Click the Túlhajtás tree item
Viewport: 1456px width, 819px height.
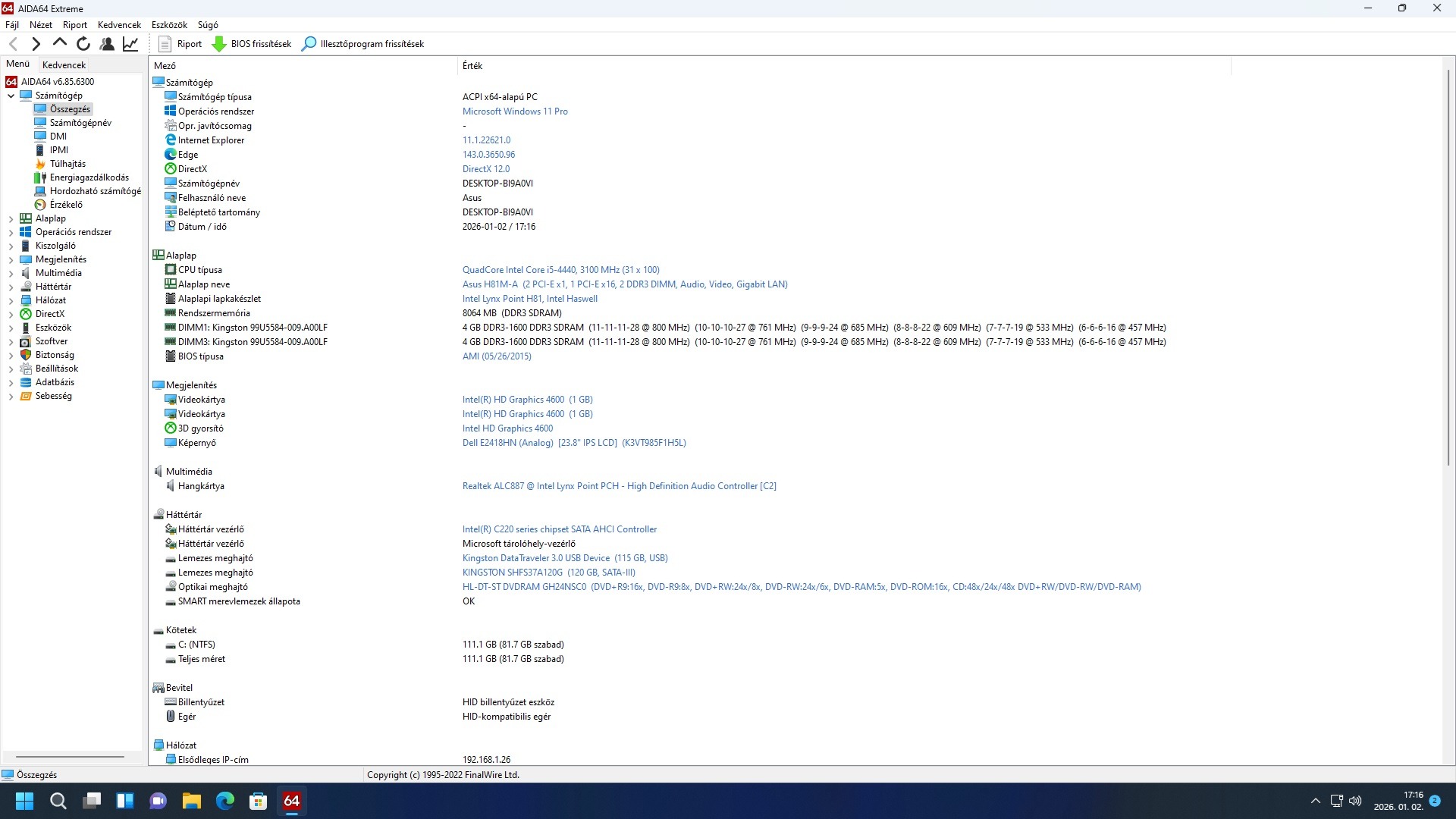[x=67, y=164]
